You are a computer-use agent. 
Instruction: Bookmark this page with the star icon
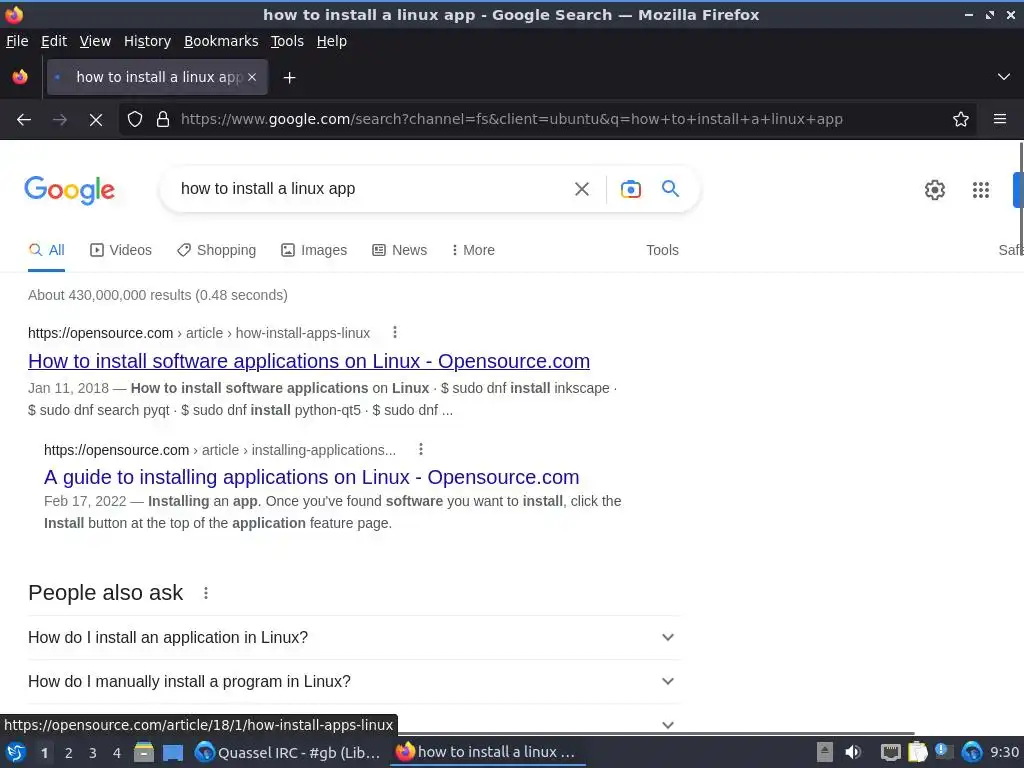pos(961,120)
